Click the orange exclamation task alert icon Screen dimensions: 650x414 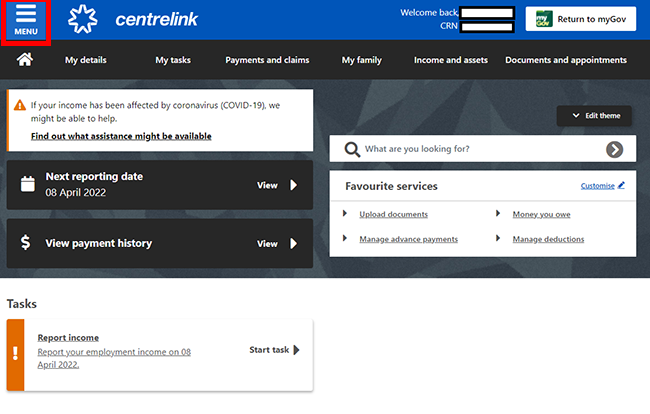click(15, 355)
